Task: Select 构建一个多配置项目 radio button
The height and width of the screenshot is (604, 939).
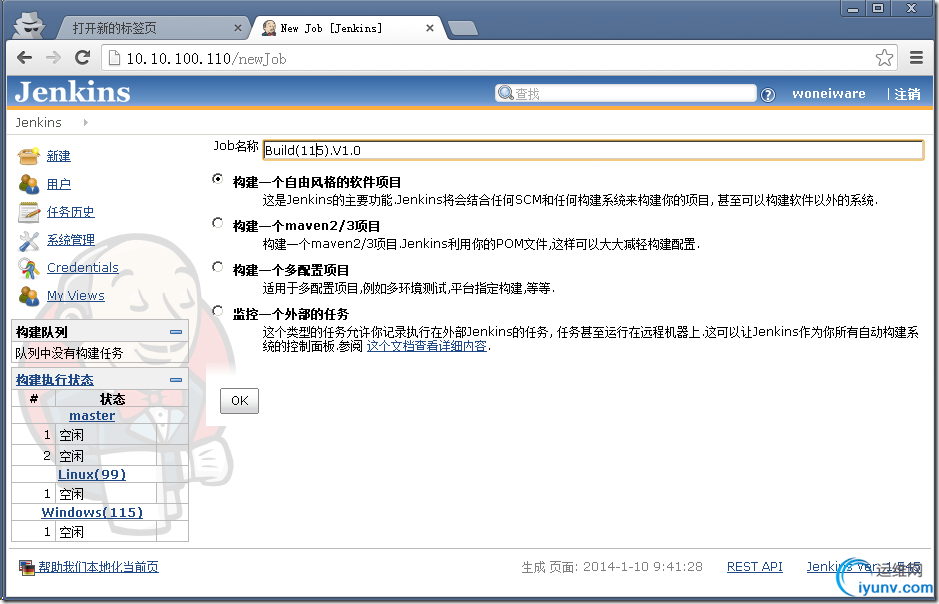Action: click(x=218, y=267)
